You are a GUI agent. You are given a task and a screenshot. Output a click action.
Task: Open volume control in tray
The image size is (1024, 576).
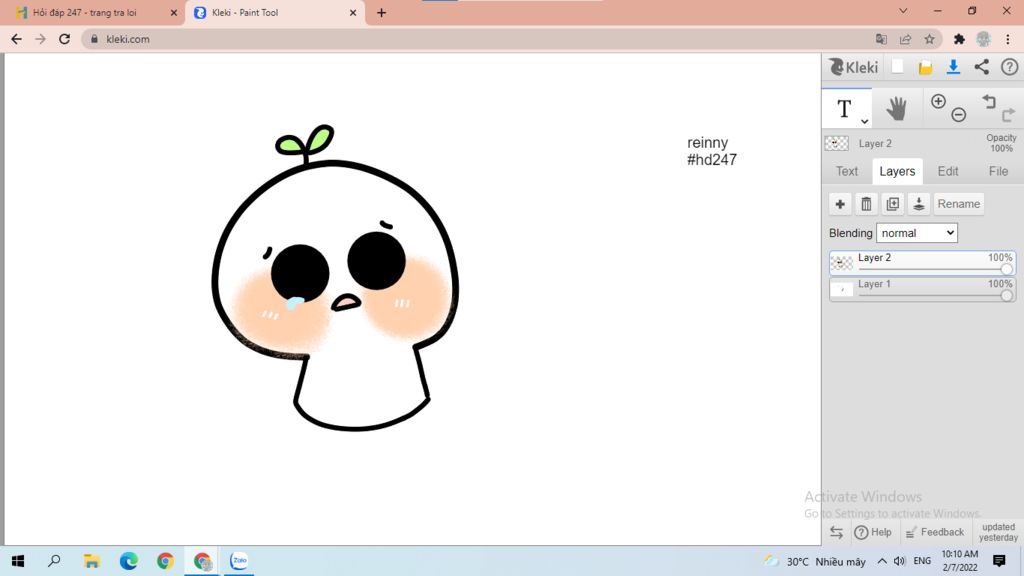(x=899, y=561)
